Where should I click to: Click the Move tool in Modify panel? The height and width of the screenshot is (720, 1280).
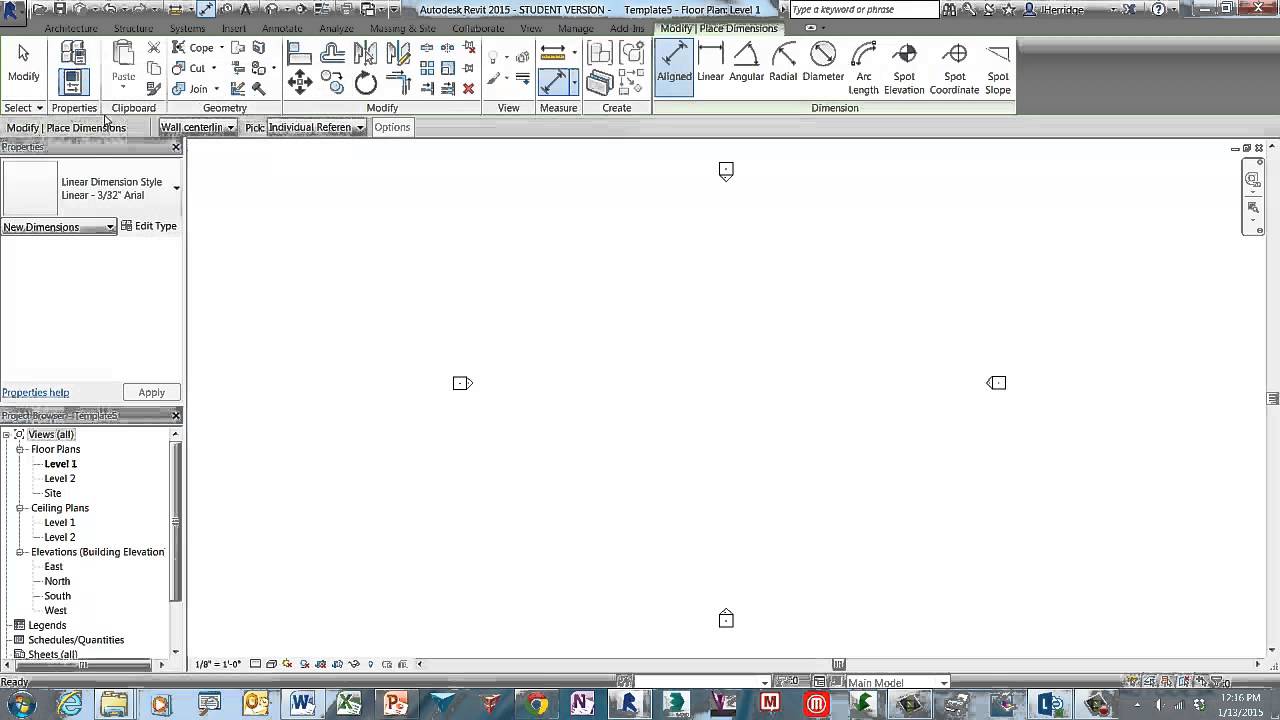300,83
